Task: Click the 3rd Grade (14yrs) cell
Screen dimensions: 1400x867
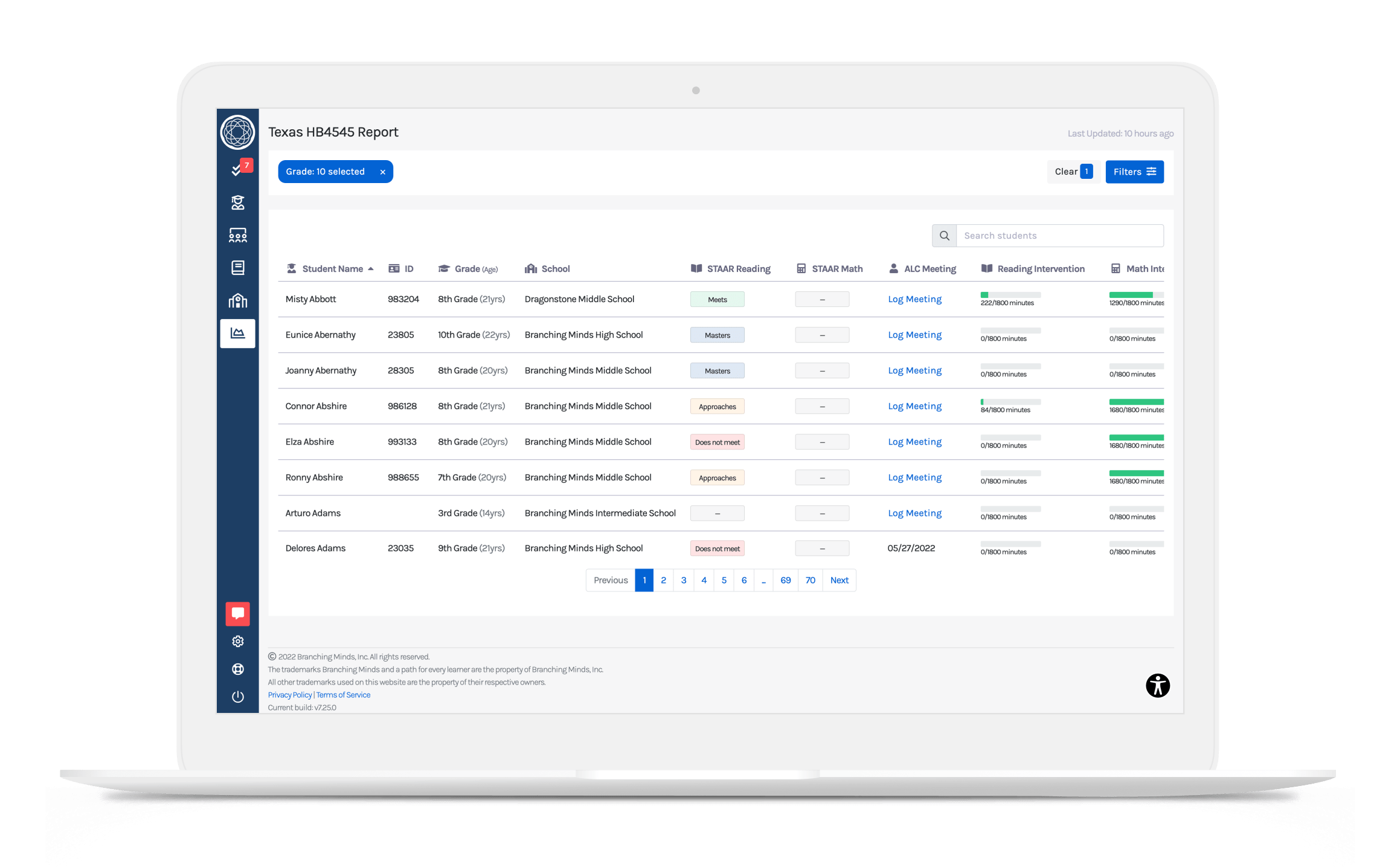Action: (x=471, y=513)
